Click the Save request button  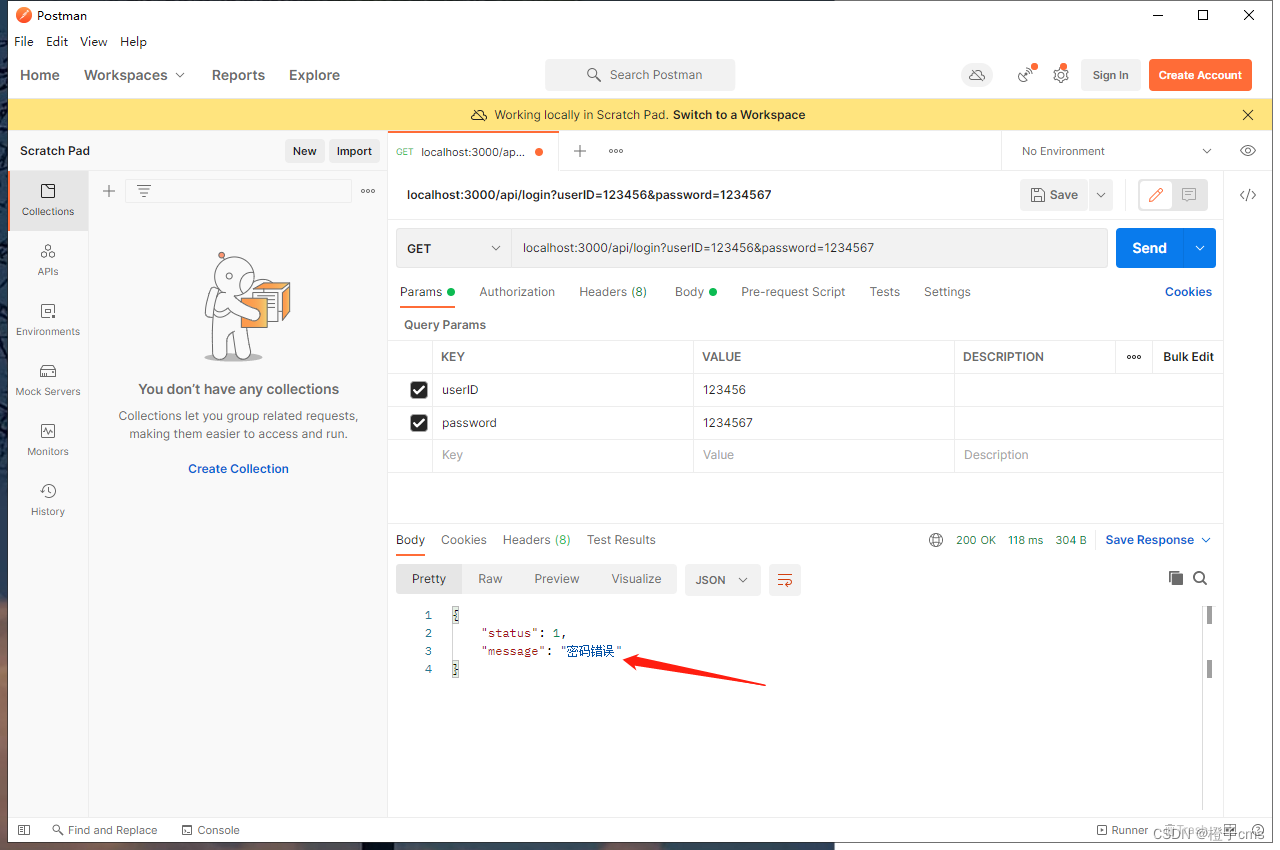tap(1054, 195)
